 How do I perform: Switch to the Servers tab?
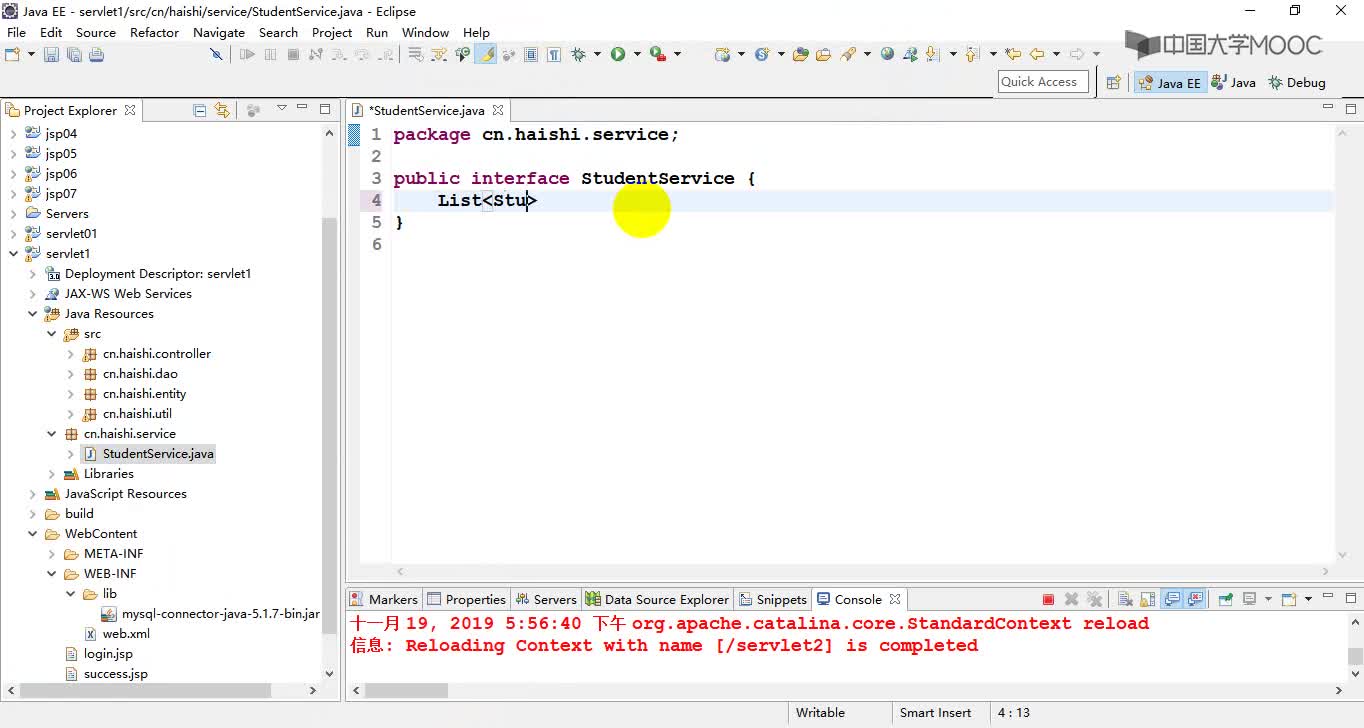546,599
